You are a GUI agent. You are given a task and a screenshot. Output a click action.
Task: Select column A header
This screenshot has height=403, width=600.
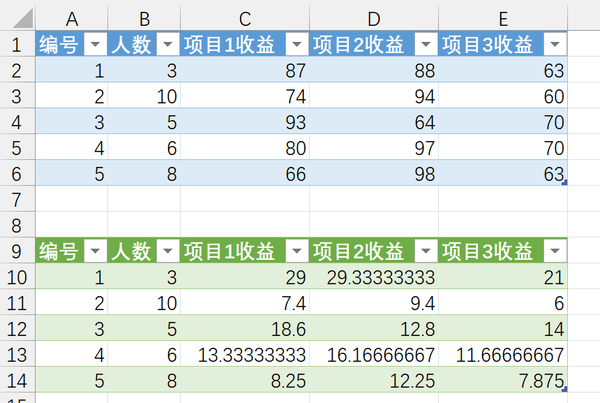pyautogui.click(x=72, y=18)
